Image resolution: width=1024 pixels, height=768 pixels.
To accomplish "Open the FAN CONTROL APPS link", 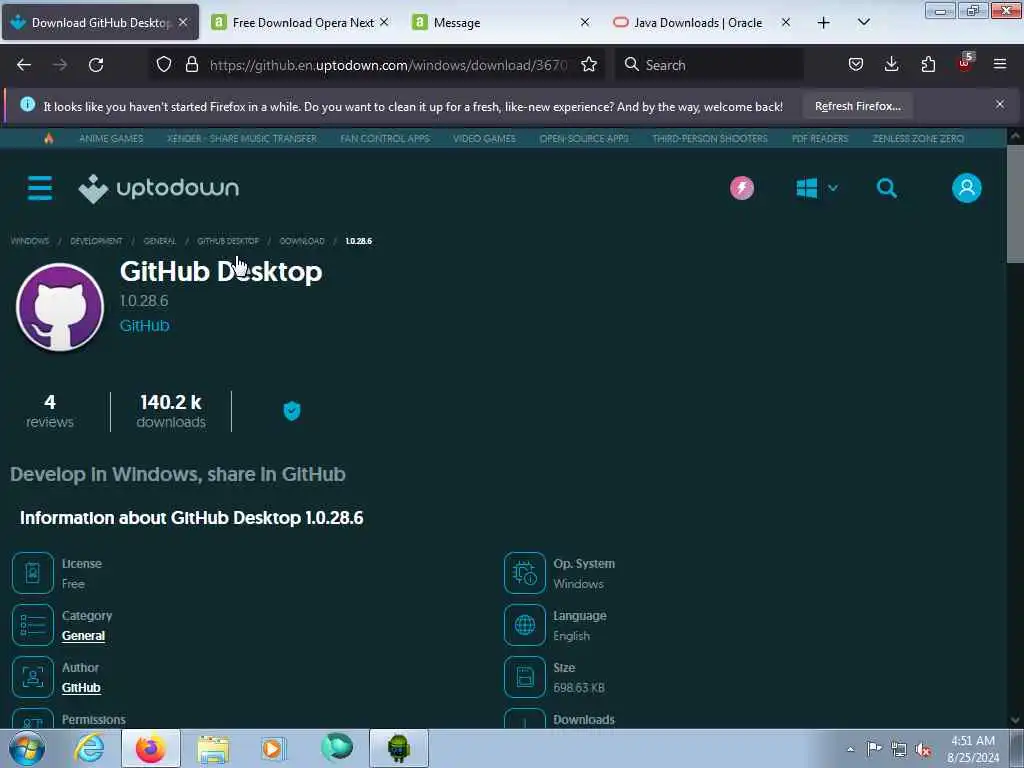I will 385,138.
